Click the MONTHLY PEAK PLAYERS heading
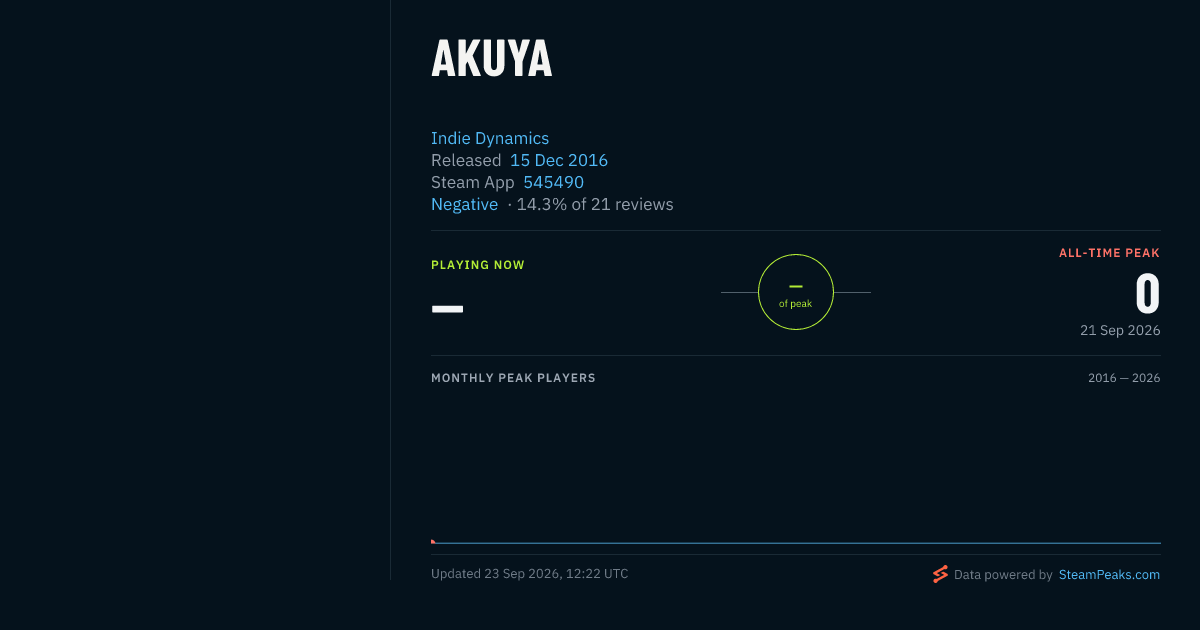1200x630 pixels. click(513, 378)
